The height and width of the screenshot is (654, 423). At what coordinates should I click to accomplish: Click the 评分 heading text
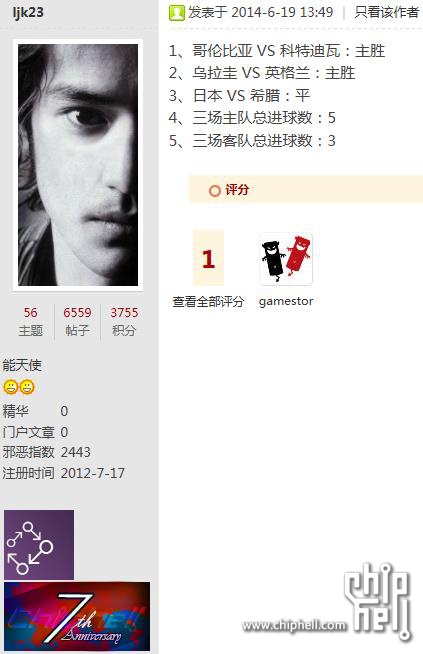(x=237, y=190)
